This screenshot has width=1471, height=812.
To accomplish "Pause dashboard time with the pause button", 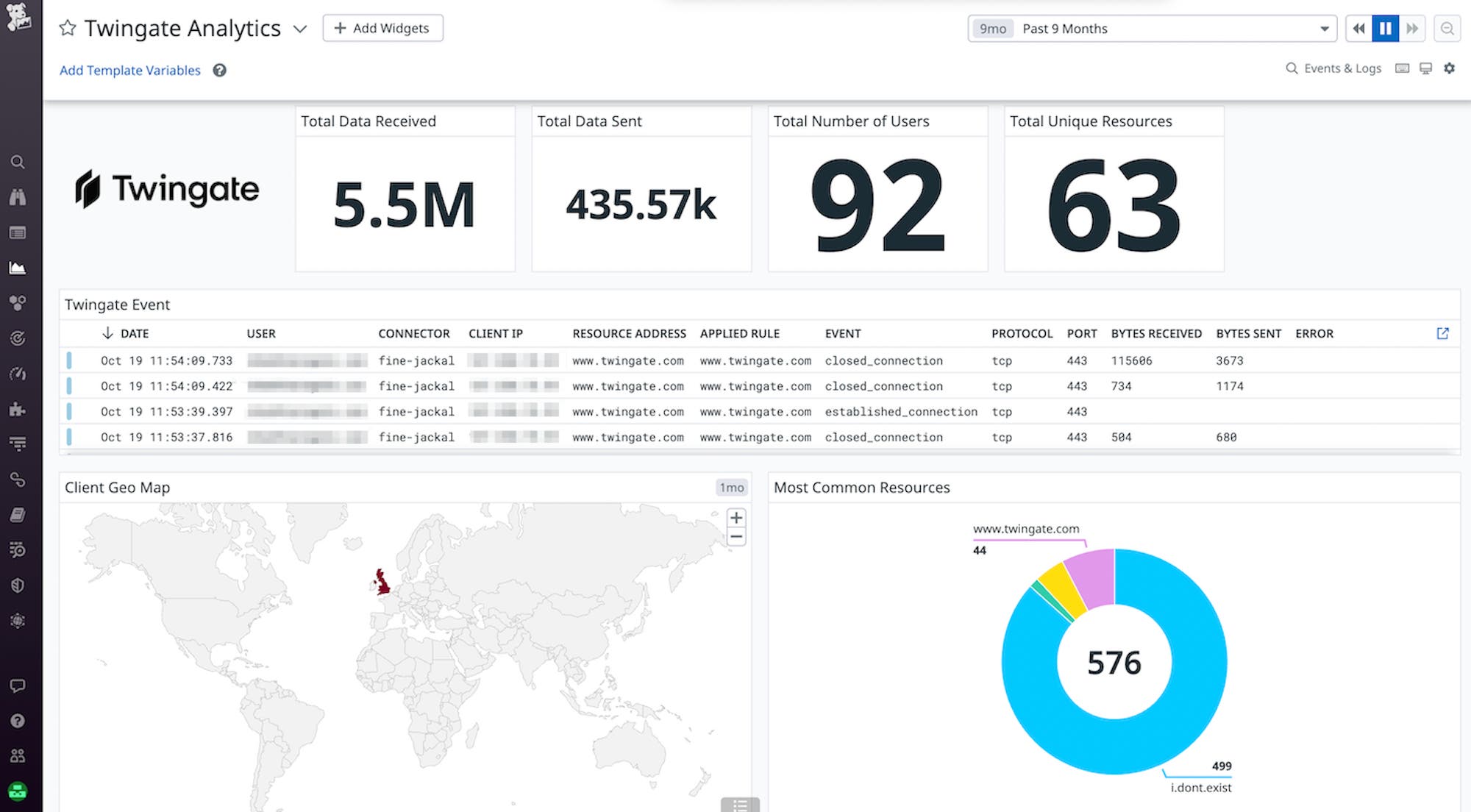I will pos(1386,28).
